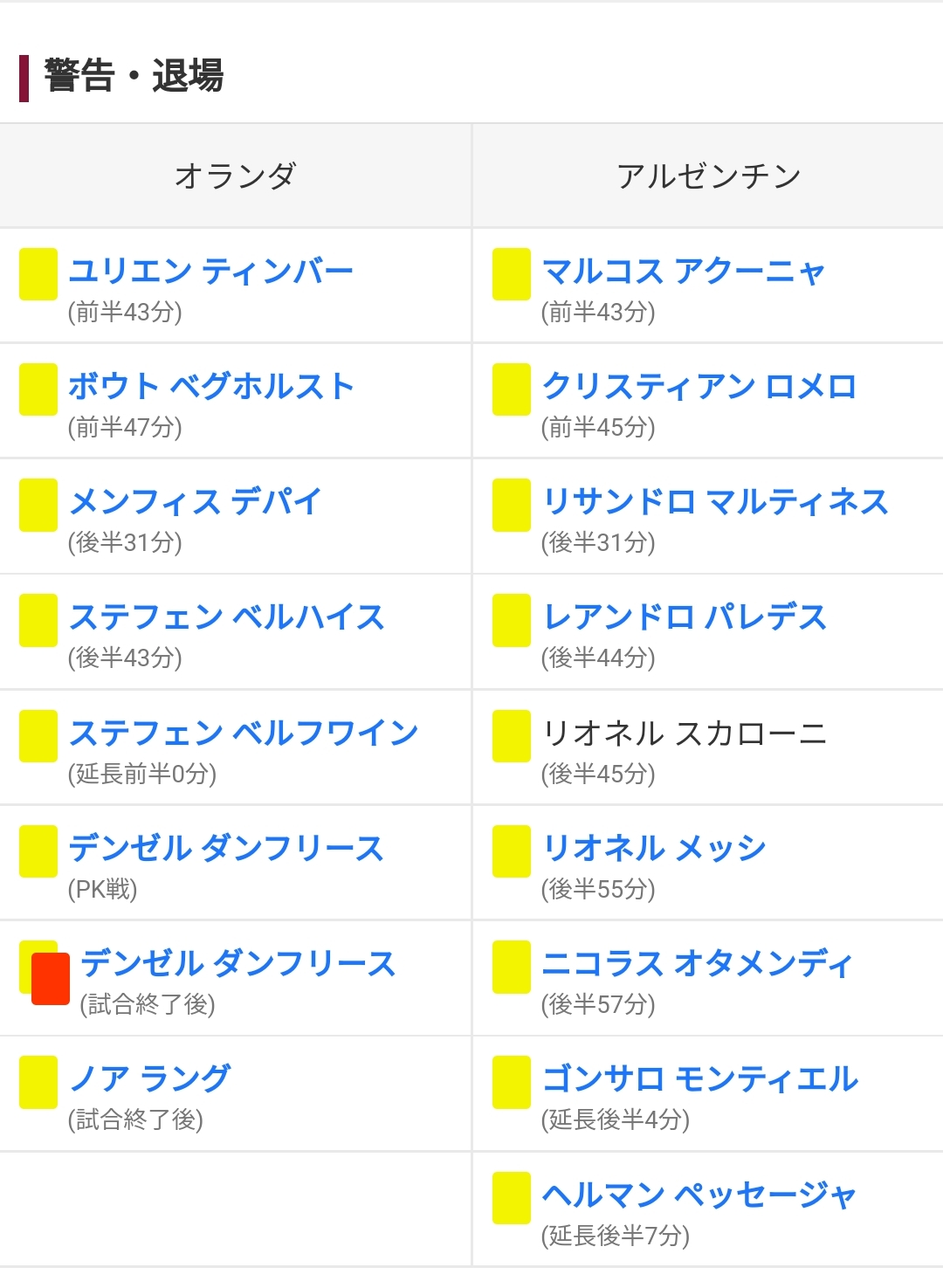Screen dimensions: 943x1288
Task: Click the アルゼンチン column header
Action: [x=708, y=176]
